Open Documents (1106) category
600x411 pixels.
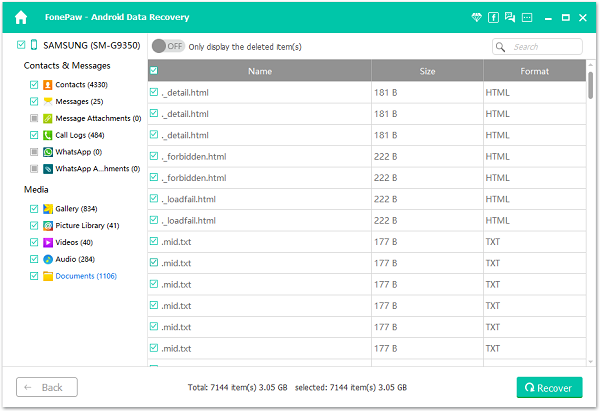86,276
